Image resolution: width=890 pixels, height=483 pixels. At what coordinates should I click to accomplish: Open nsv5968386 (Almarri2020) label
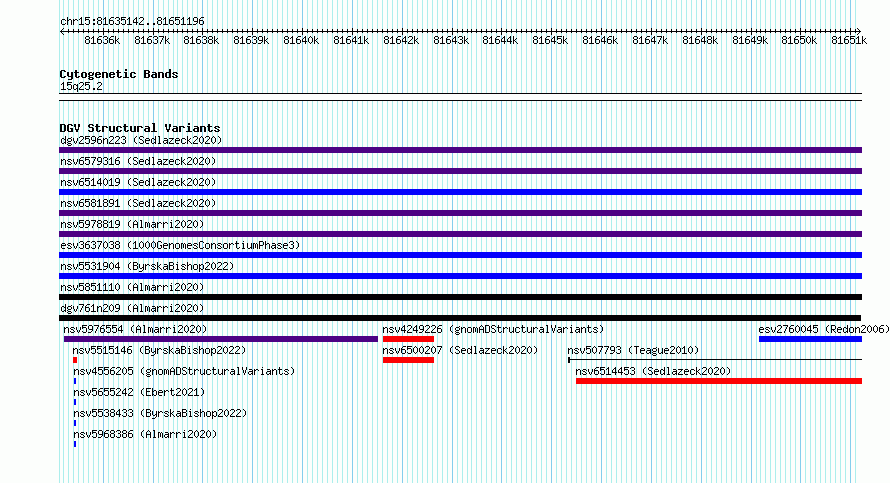[145, 434]
